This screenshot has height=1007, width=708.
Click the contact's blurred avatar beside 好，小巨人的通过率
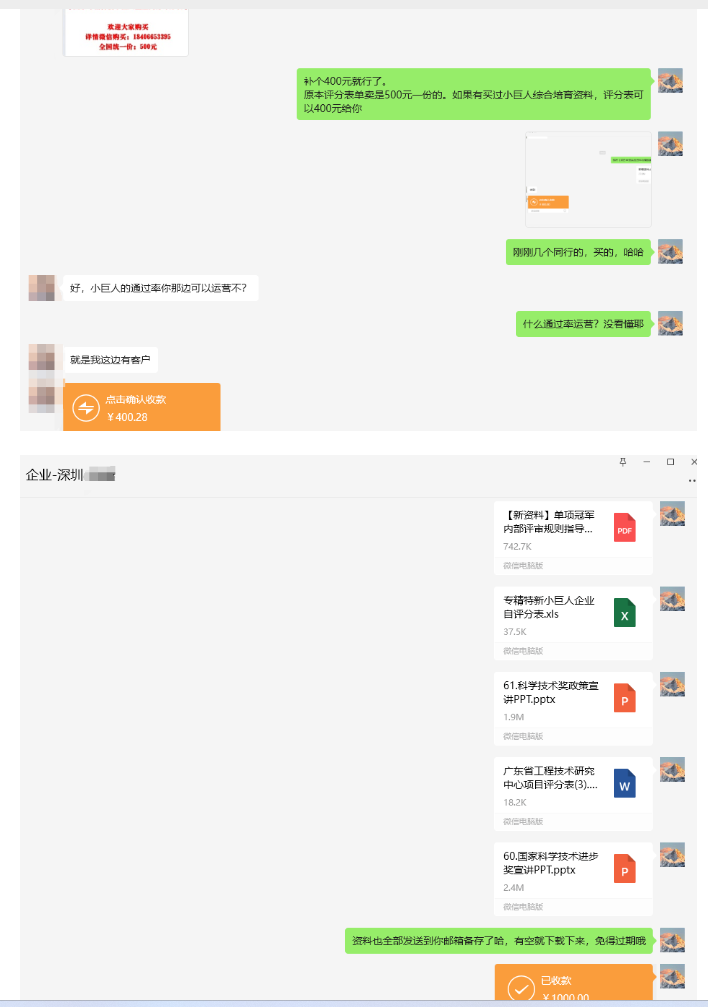coord(42,288)
